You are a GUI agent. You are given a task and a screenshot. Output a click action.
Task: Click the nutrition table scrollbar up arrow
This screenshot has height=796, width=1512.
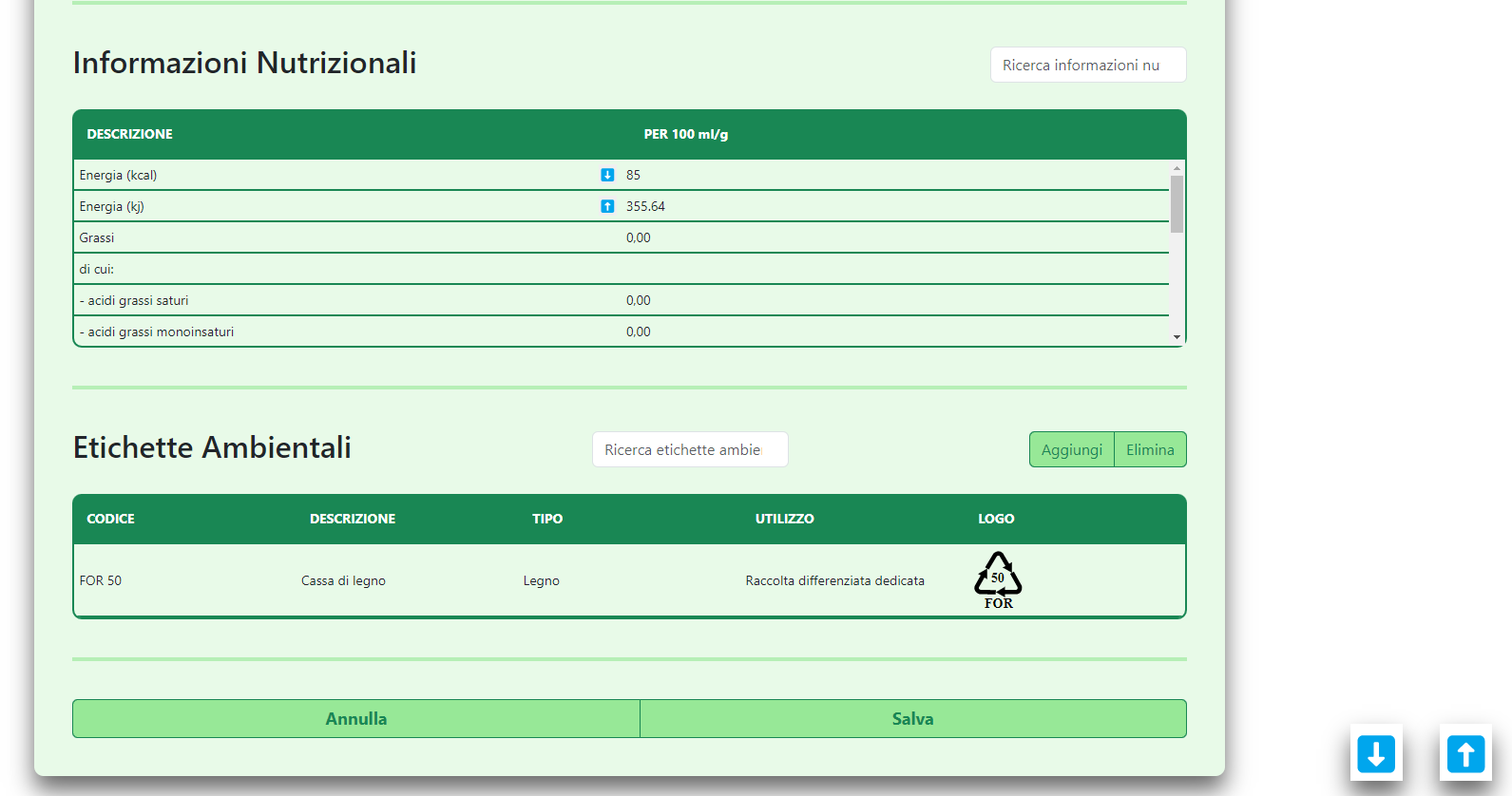click(1177, 168)
